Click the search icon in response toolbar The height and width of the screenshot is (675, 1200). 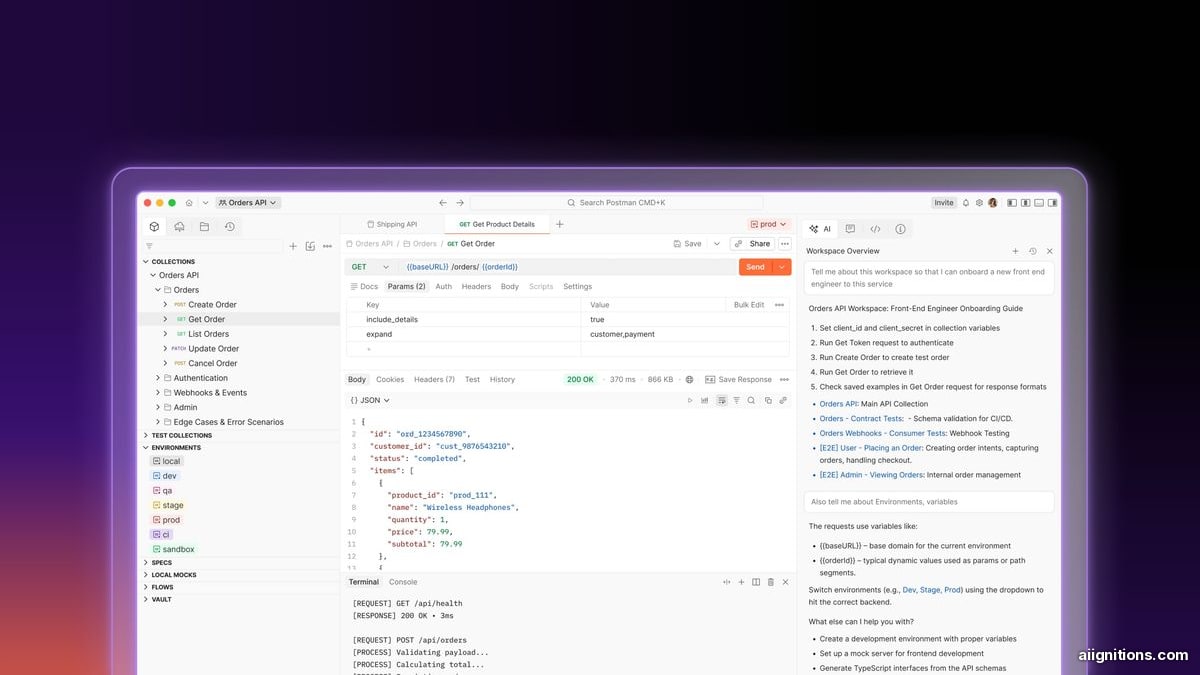[x=751, y=400]
